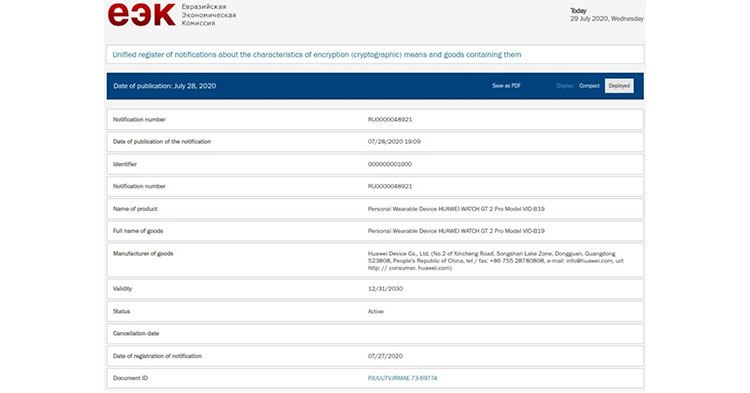The image size is (750, 393).
Task: Click Save as PDF
Action: (x=506, y=86)
